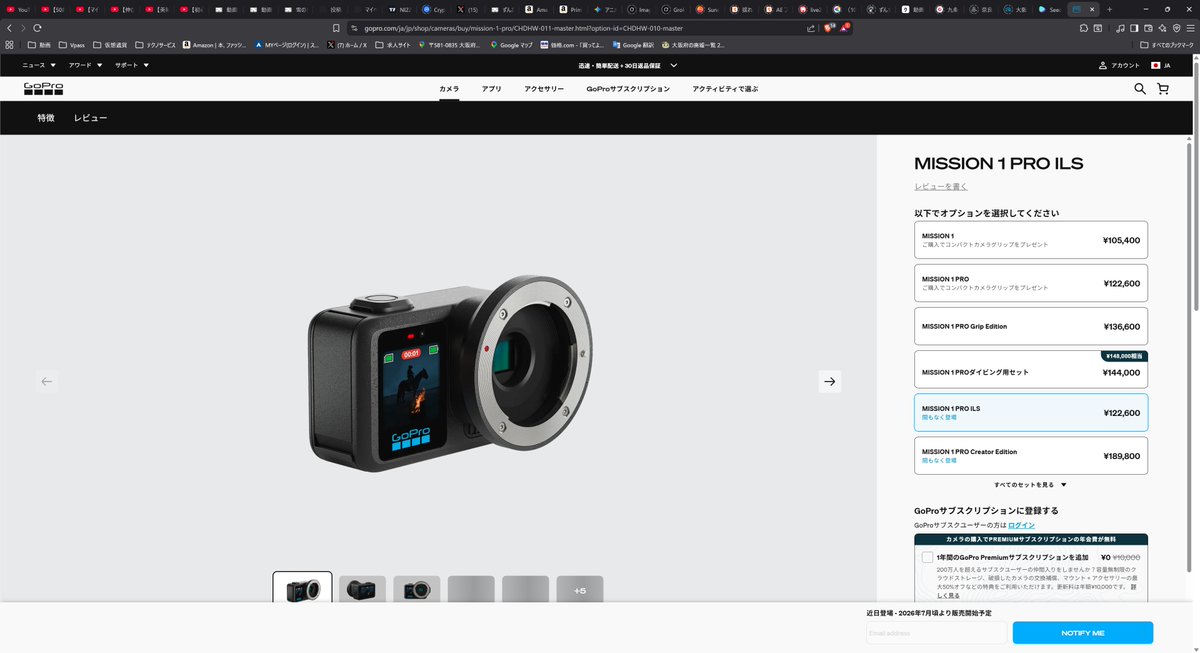The width and height of the screenshot is (1200, 653).
Task: Open the Brave Shields lion icon
Action: coord(829,28)
